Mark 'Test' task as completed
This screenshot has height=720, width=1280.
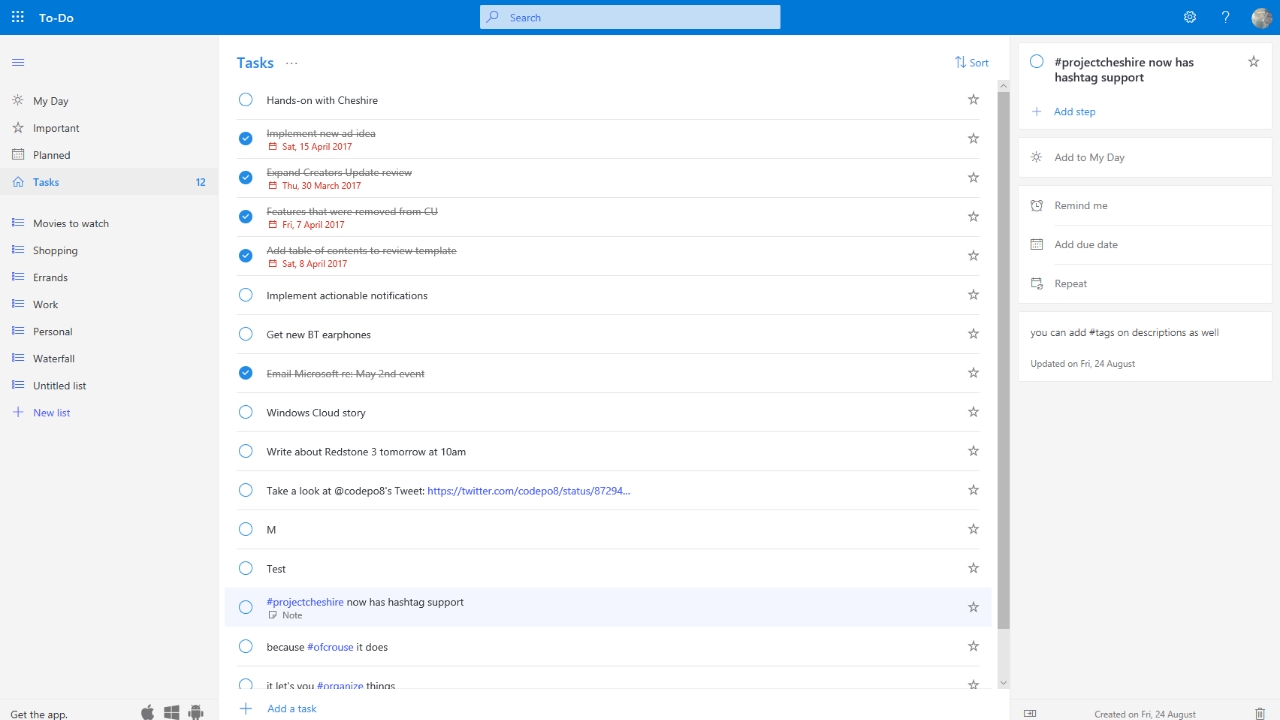click(246, 568)
